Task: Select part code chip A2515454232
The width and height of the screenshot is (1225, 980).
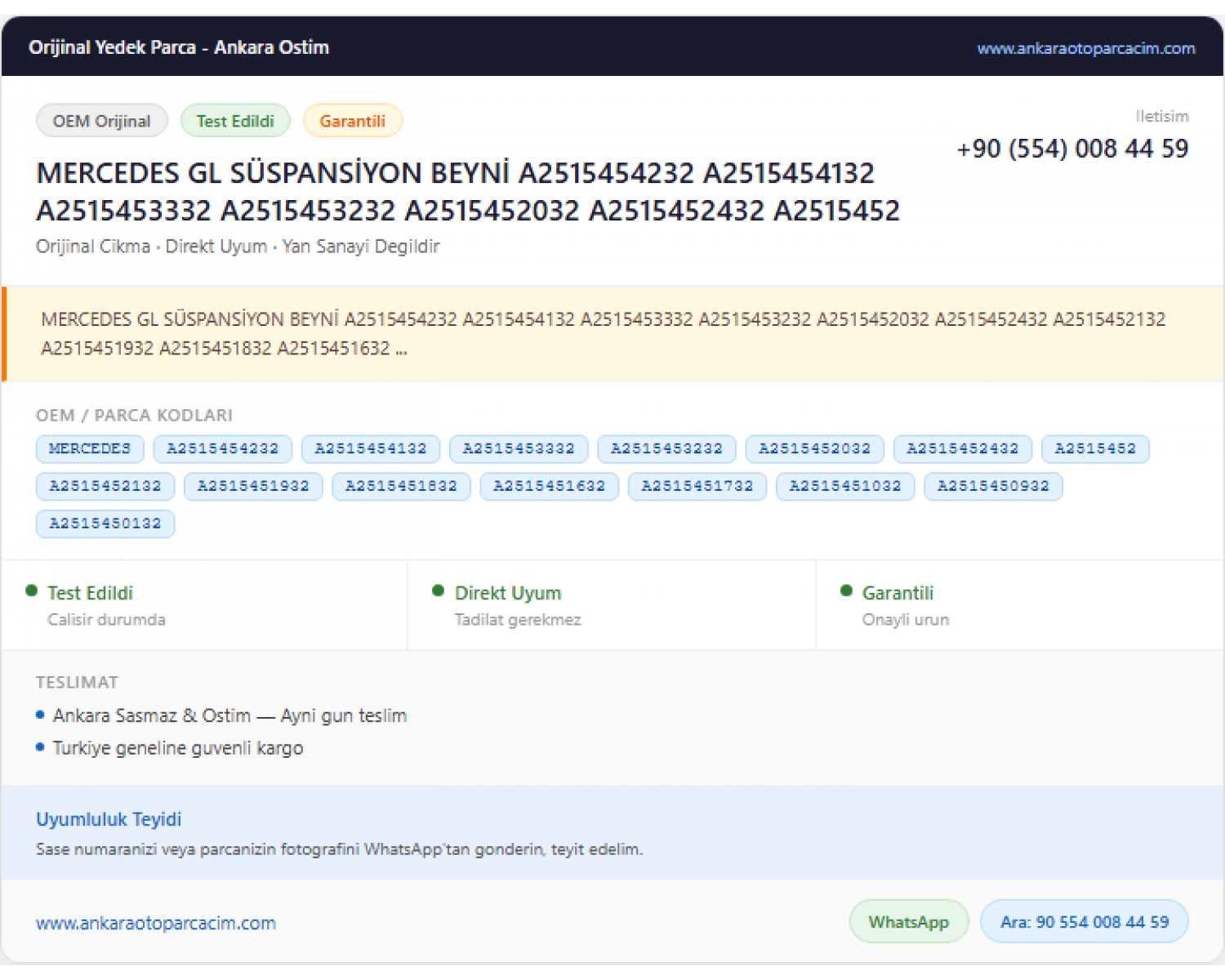Action: 223,449
